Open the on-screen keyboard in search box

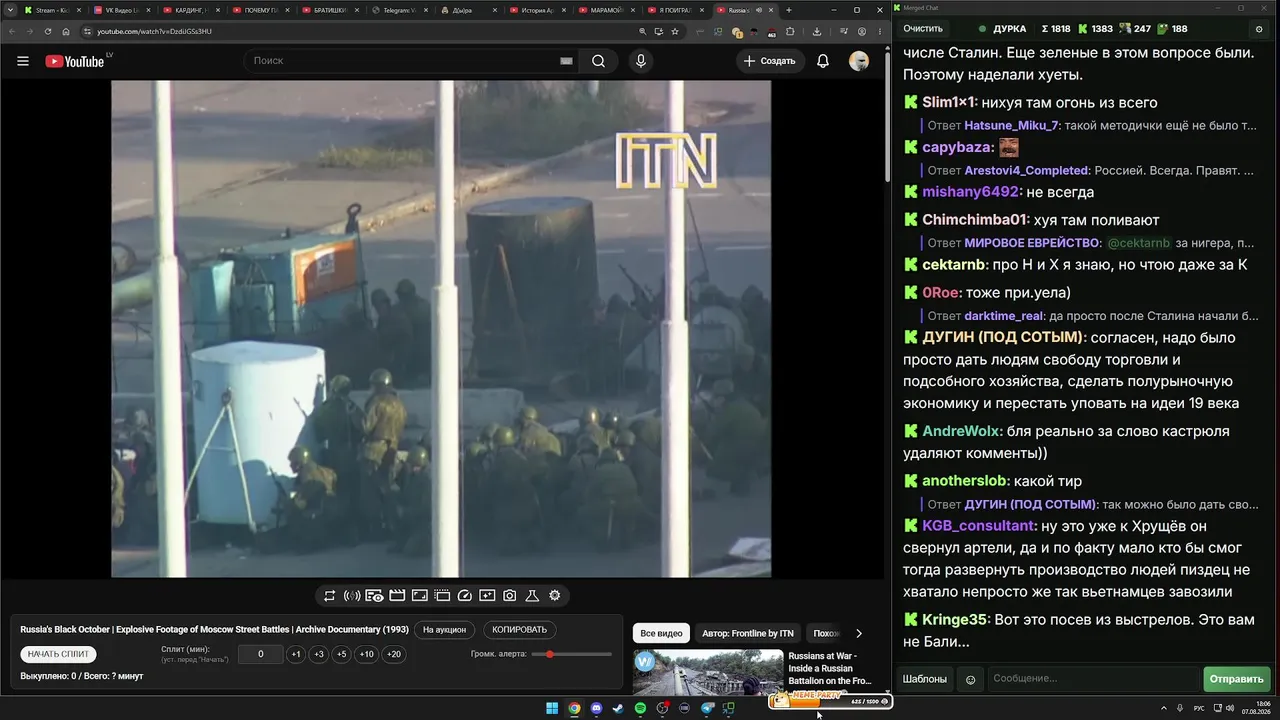point(566,61)
